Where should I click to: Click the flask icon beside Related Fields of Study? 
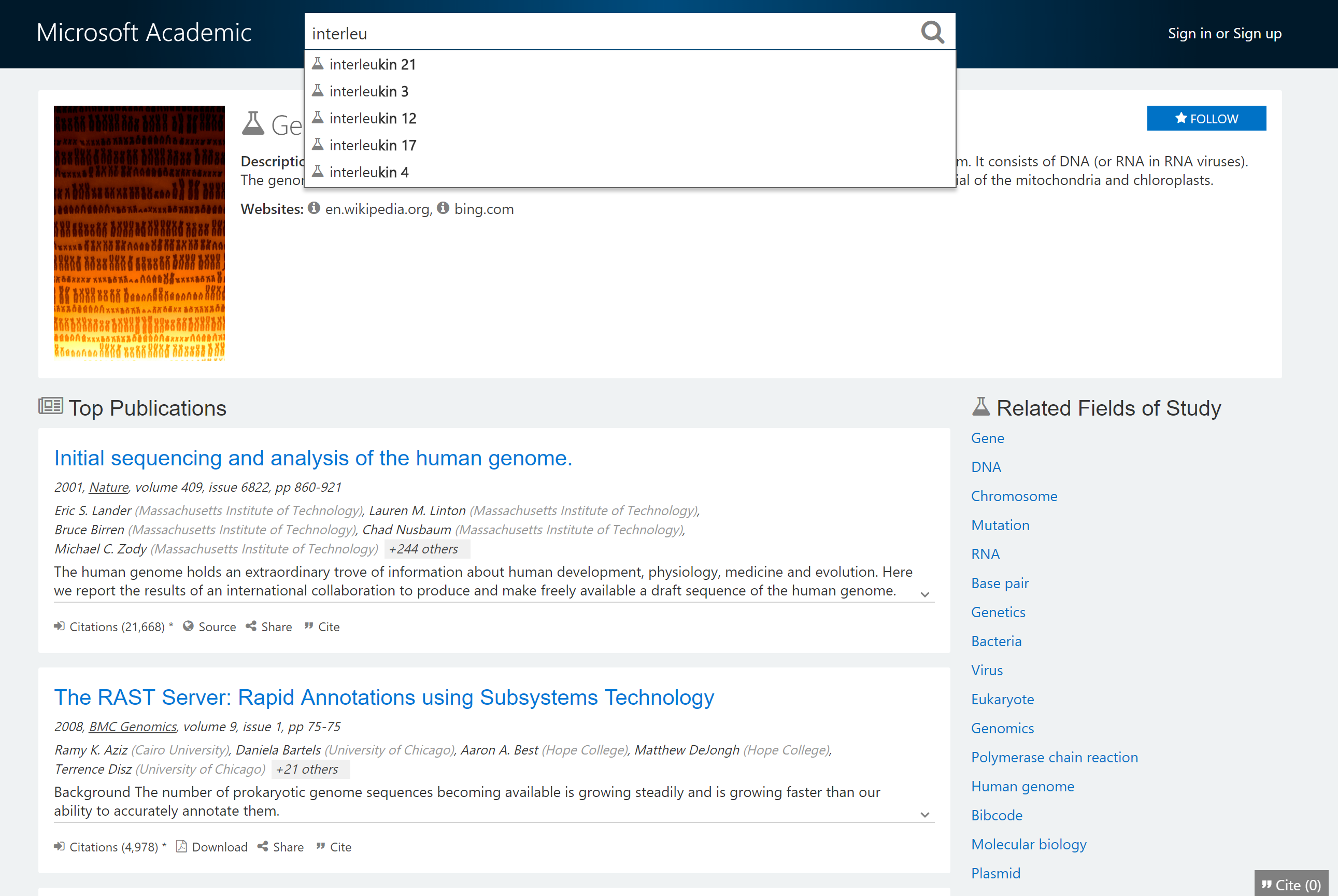tap(980, 406)
